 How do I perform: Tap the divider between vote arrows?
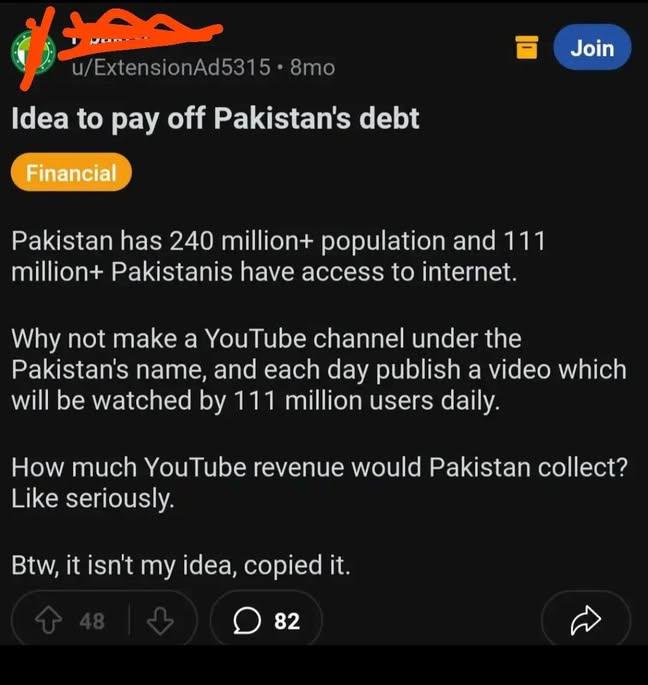pyautogui.click(x=129, y=620)
